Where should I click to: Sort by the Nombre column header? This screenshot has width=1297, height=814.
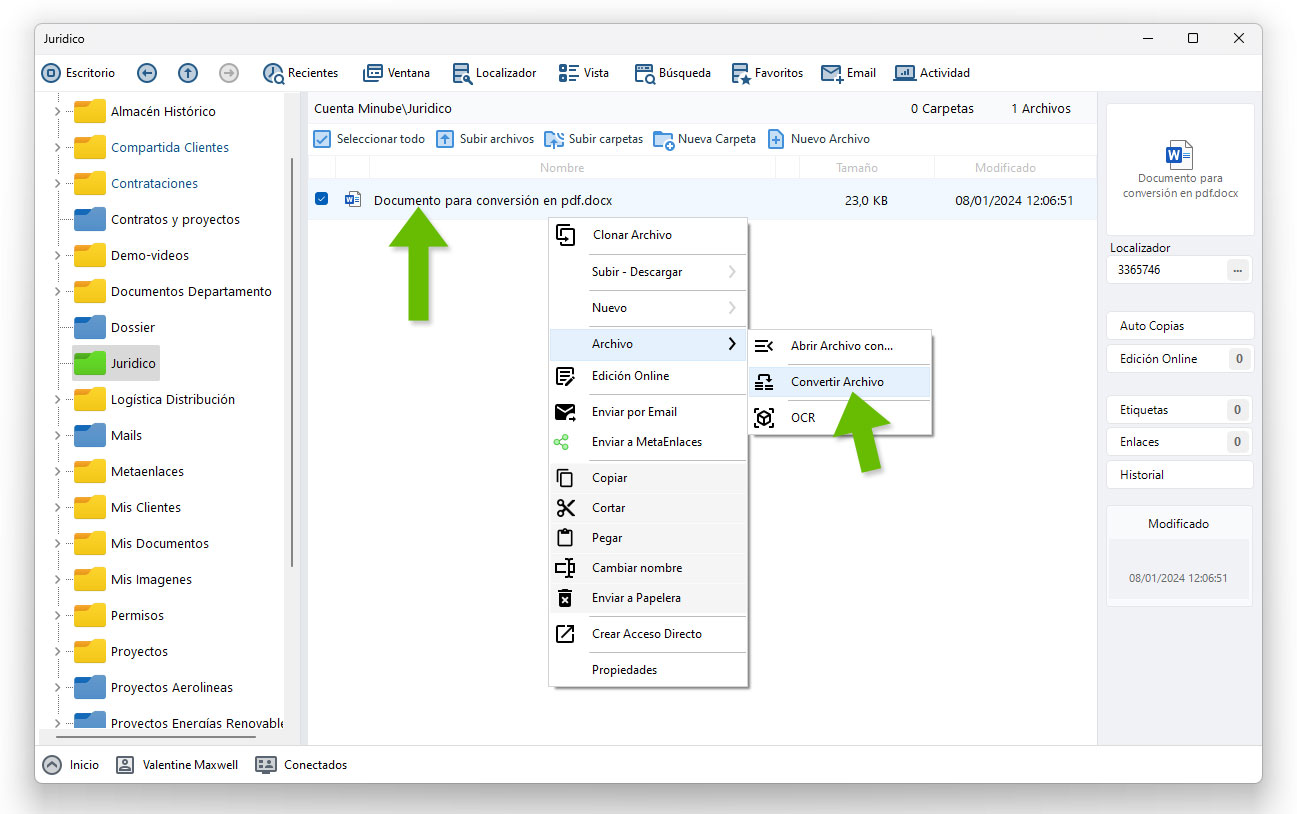pos(562,168)
